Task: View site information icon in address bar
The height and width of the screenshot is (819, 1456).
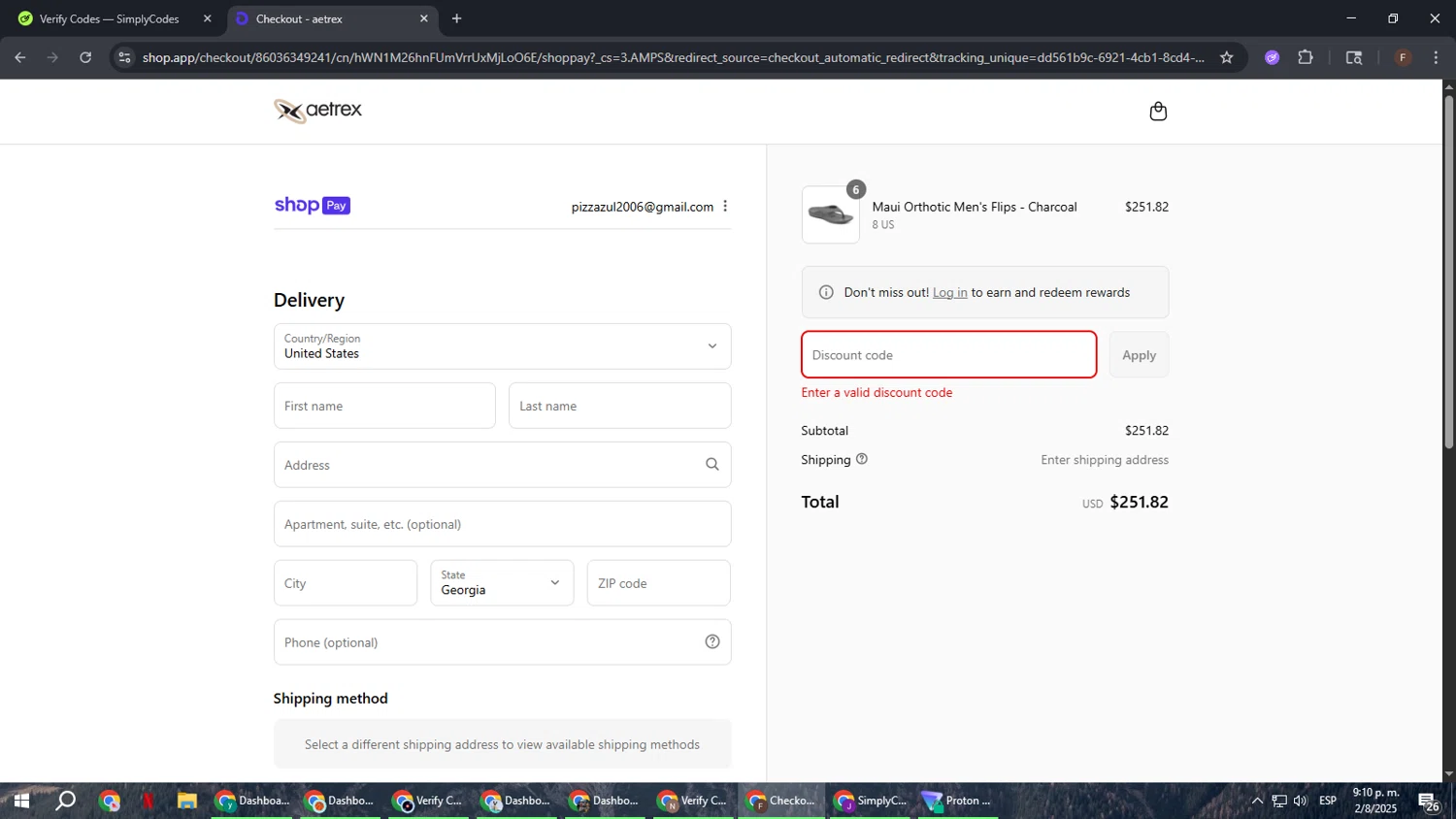Action: coord(124,57)
